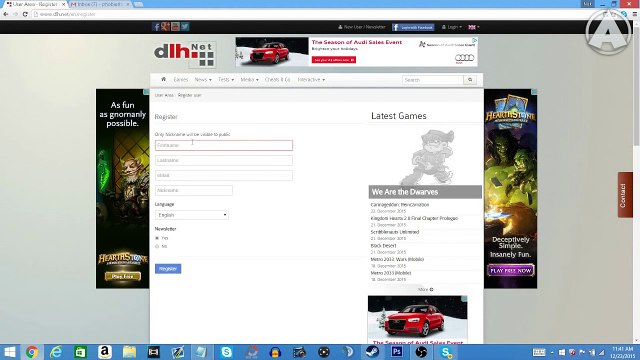Image resolution: width=640 pixels, height=360 pixels.
Task: Open File Explorer from the taskbar
Action: coord(129,352)
